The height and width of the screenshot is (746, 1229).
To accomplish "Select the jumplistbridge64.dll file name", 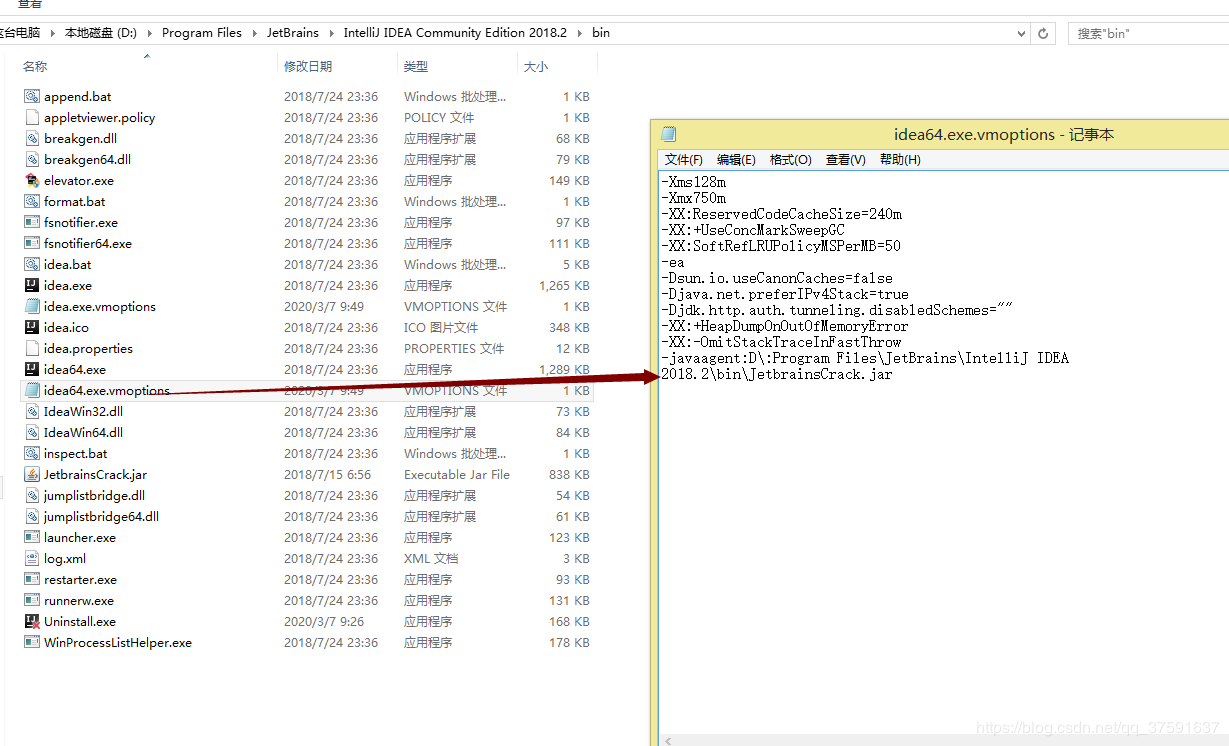I will click(101, 517).
